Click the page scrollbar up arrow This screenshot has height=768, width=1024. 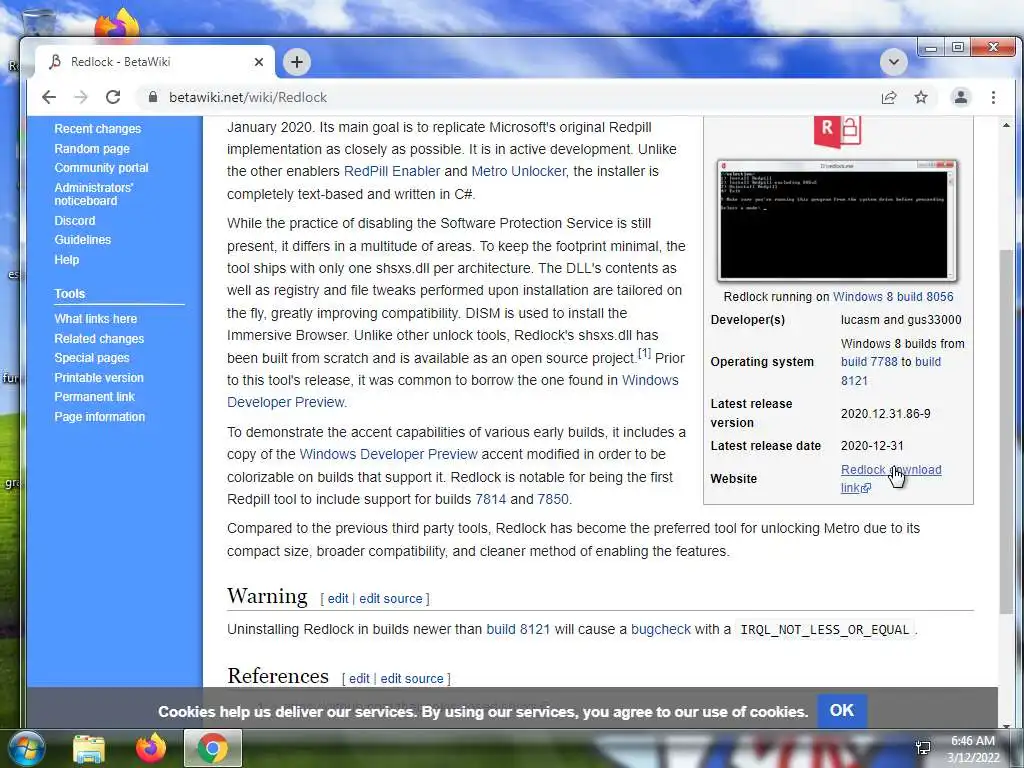(x=1006, y=124)
